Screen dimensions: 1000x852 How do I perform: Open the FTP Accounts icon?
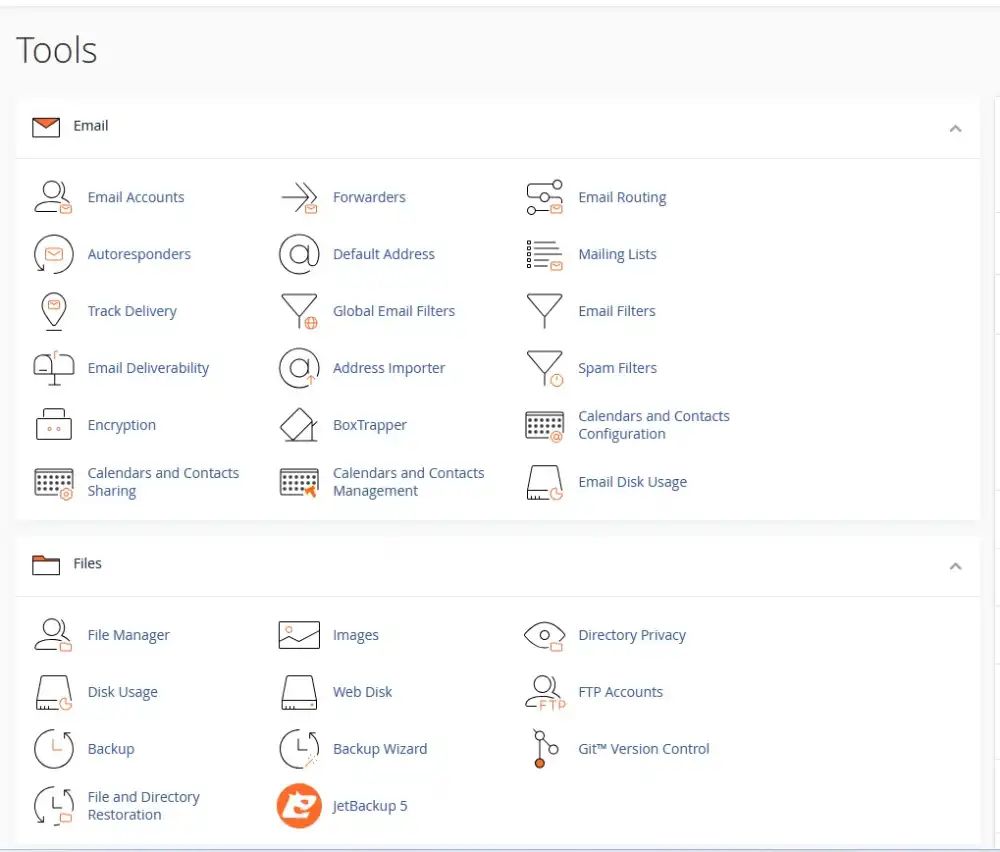coord(543,691)
